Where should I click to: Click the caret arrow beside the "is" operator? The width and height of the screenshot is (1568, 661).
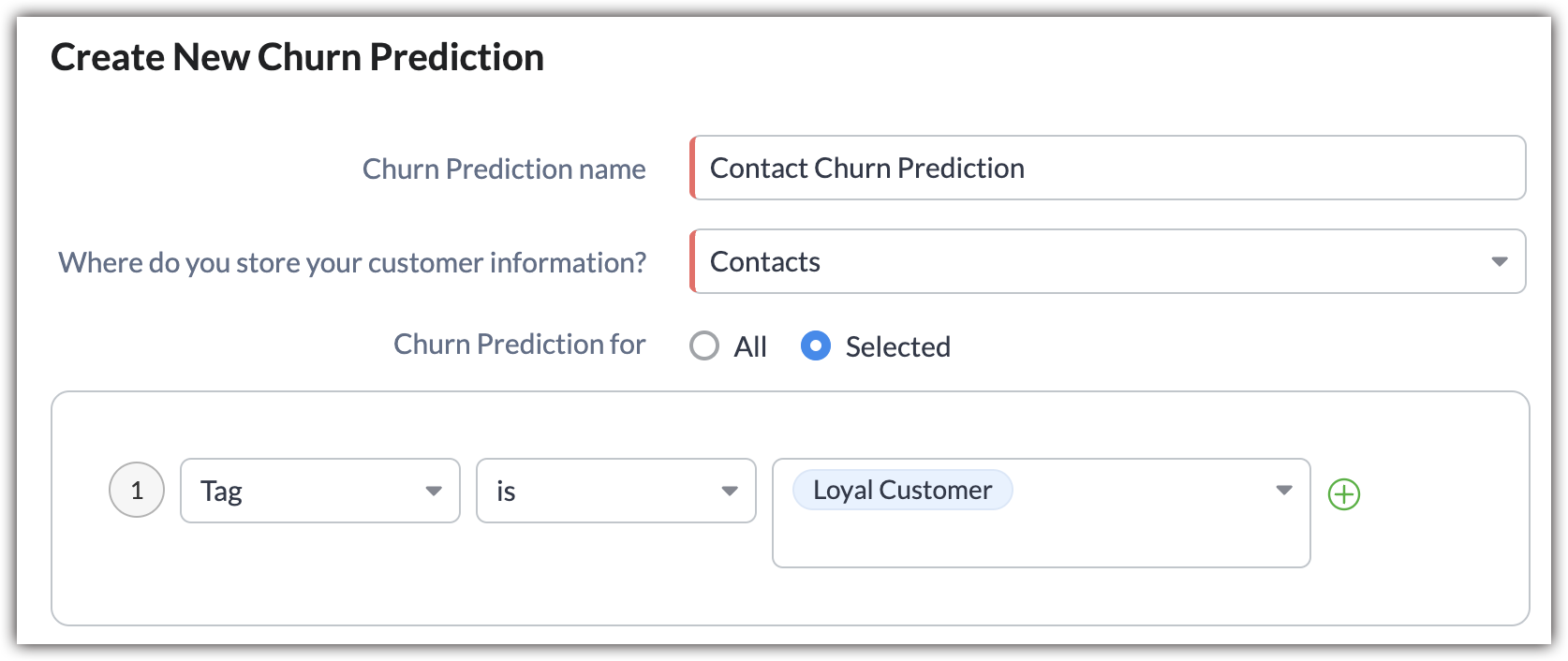(x=730, y=492)
